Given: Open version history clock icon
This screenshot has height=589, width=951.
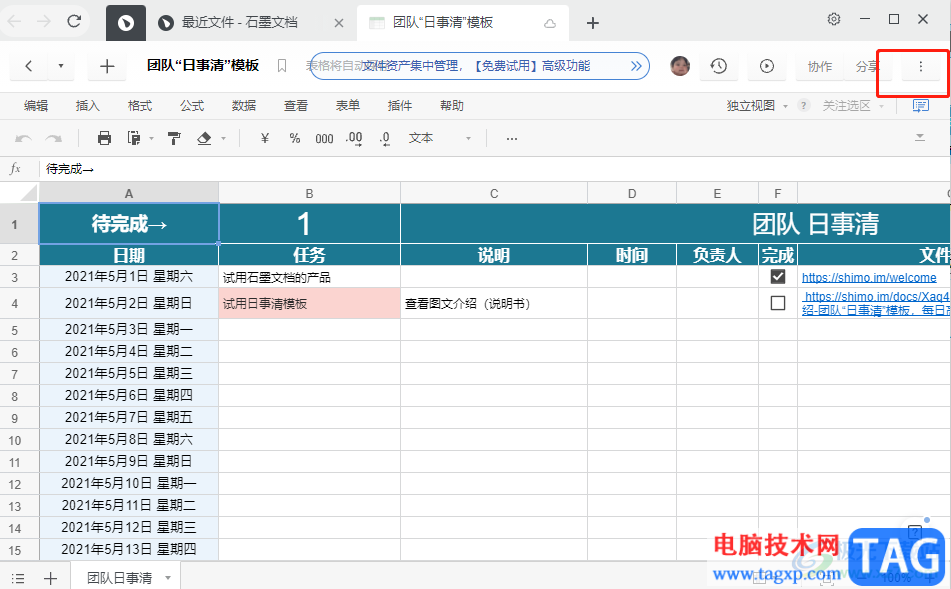Looking at the screenshot, I should (719, 66).
